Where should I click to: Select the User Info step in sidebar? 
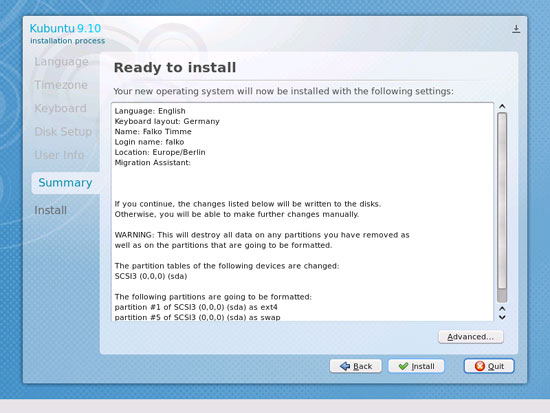click(59, 155)
